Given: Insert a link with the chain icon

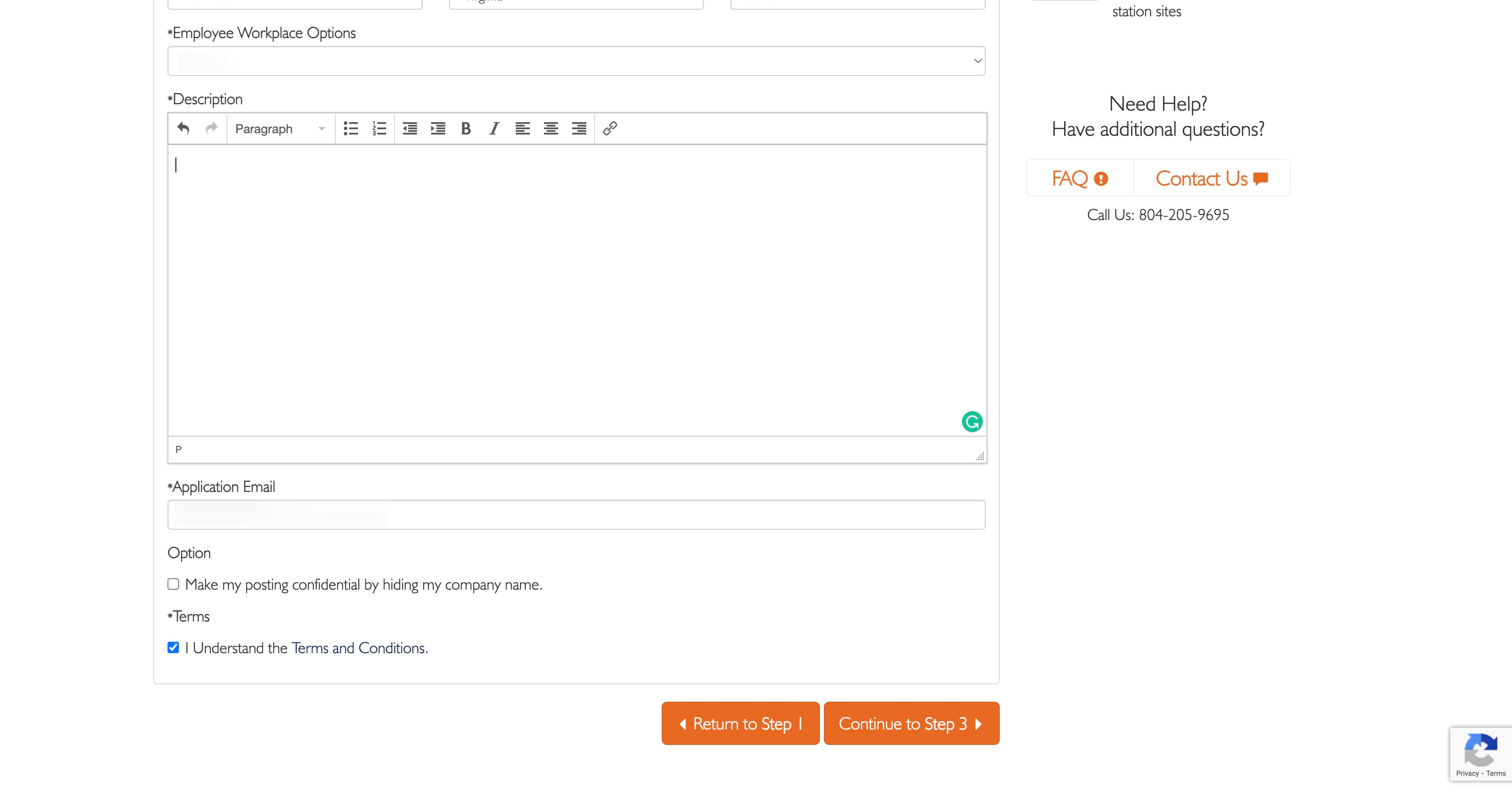Looking at the screenshot, I should point(610,129).
